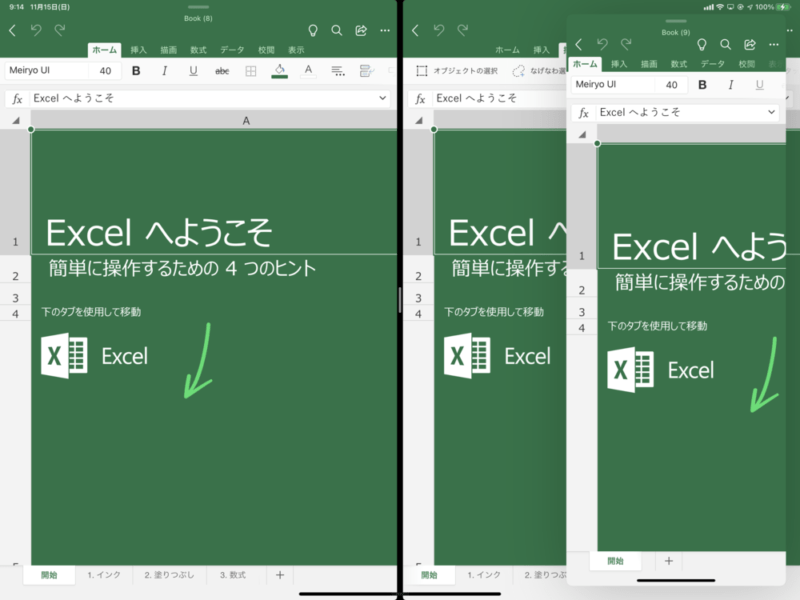This screenshot has width=800, height=600.
Task: Choose オブジェクトの選択 tool in middle window
Action: click(457, 71)
